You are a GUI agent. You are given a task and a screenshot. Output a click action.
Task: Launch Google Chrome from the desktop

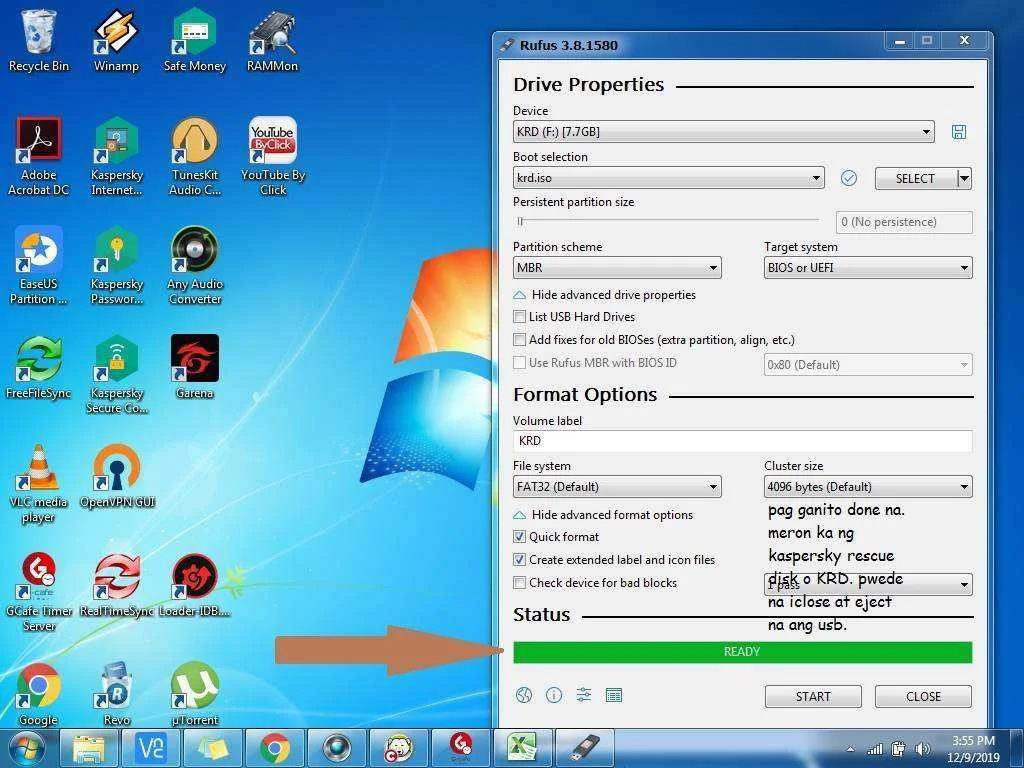click(39, 694)
